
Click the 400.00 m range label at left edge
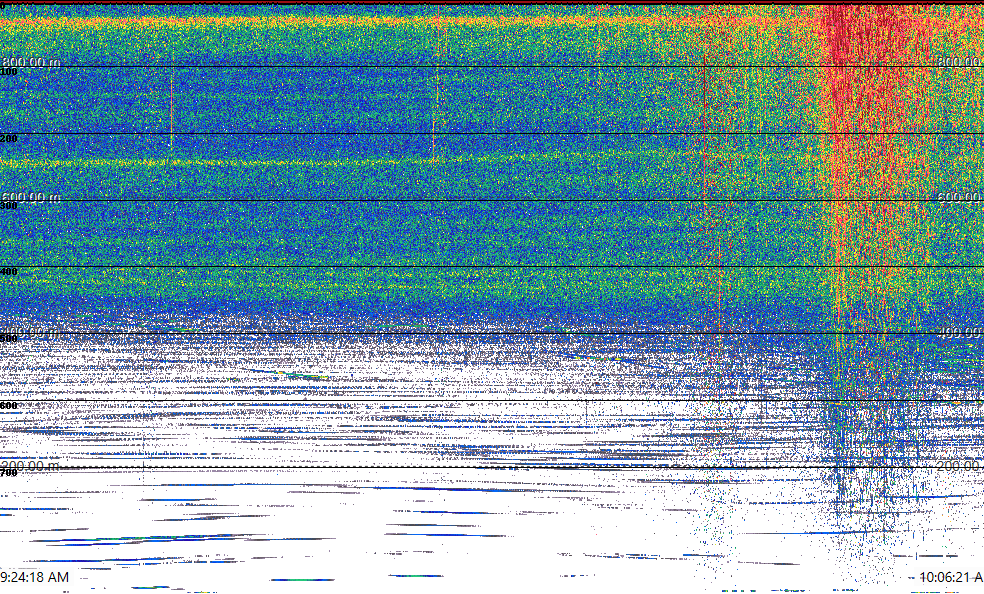31,332
